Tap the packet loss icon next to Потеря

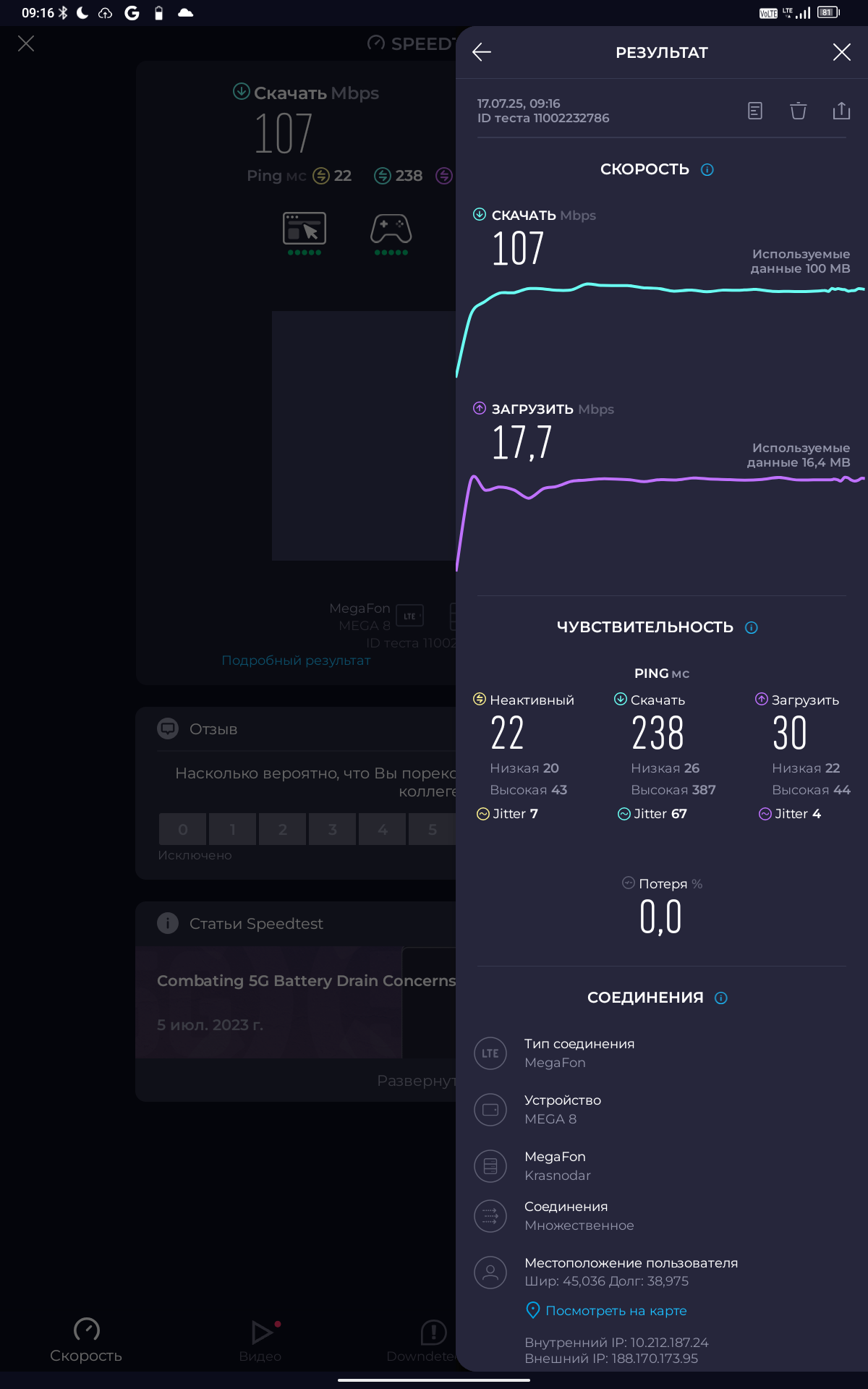(x=629, y=883)
